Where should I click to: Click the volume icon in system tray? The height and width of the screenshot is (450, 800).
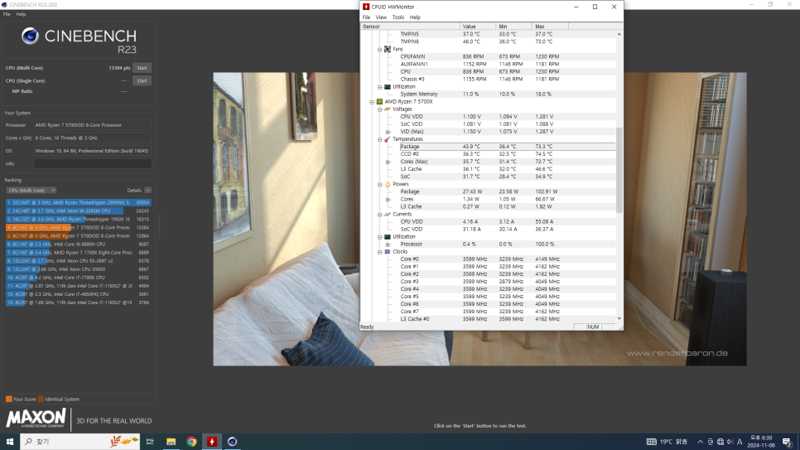point(730,442)
